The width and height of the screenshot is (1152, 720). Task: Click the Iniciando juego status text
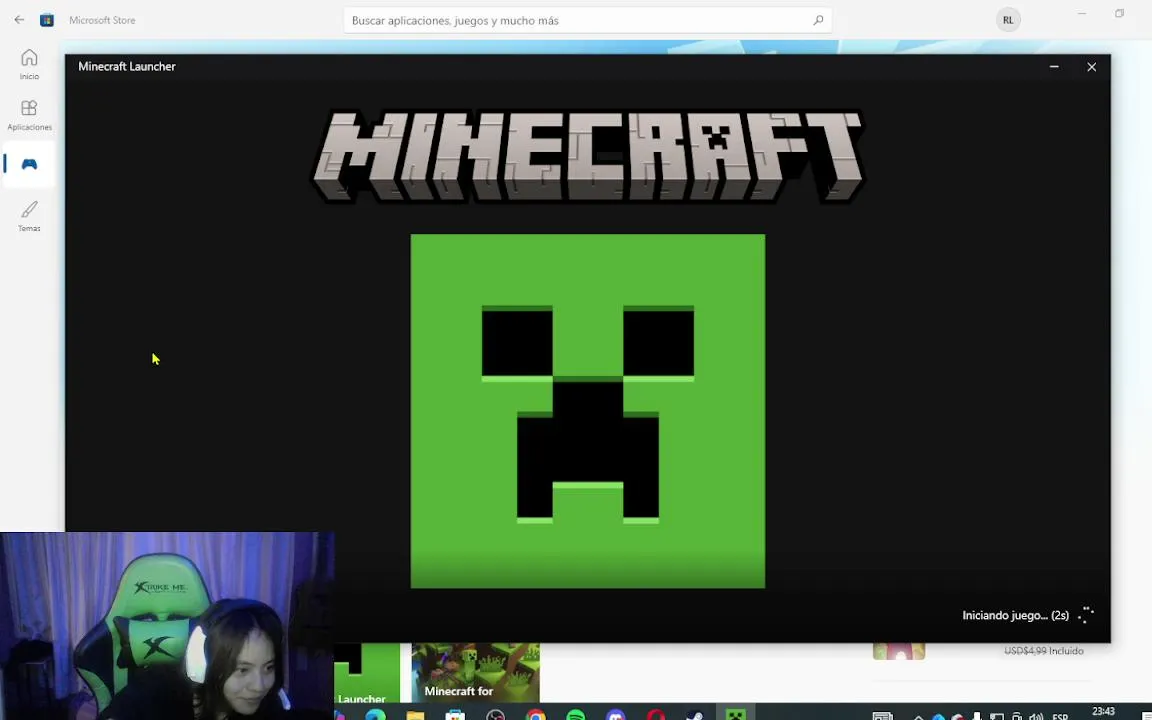[1015, 616]
